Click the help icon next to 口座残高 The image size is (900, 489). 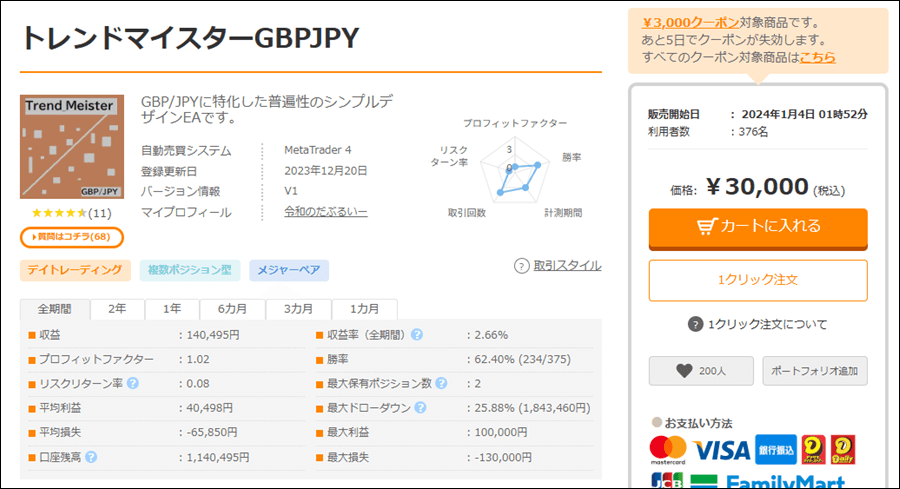(91, 457)
